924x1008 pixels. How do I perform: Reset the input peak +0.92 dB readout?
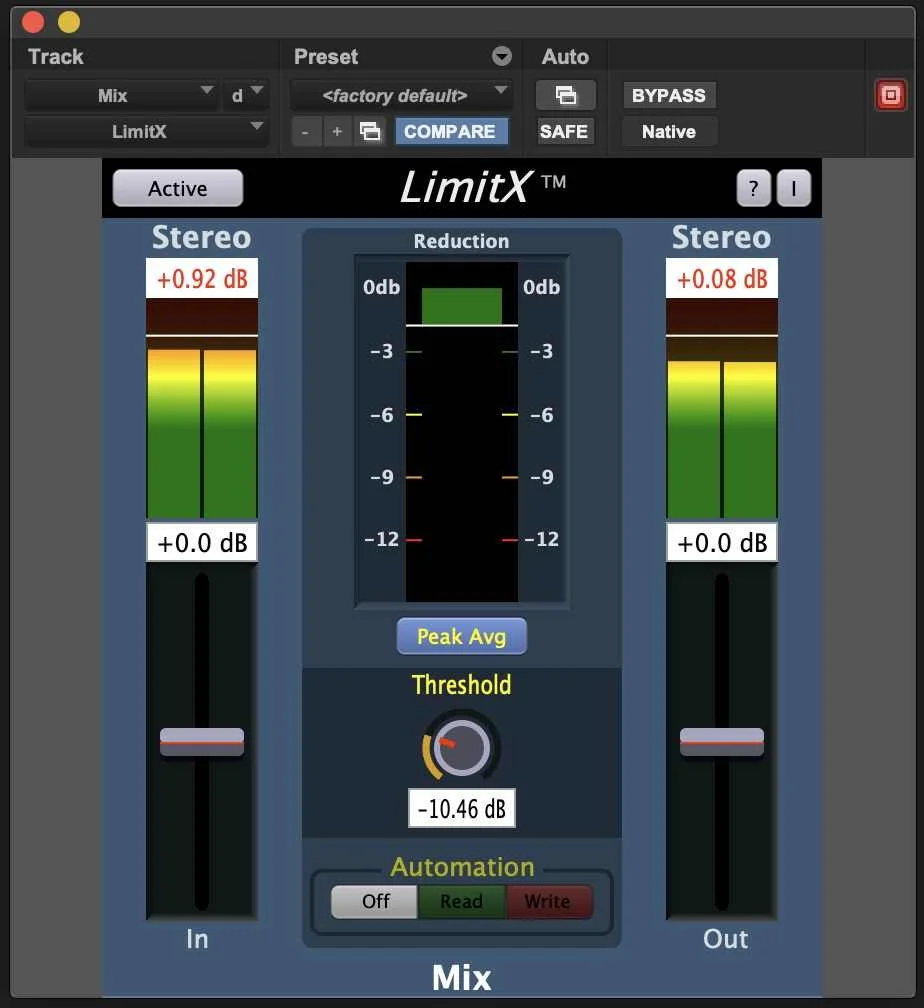pyautogui.click(x=202, y=278)
